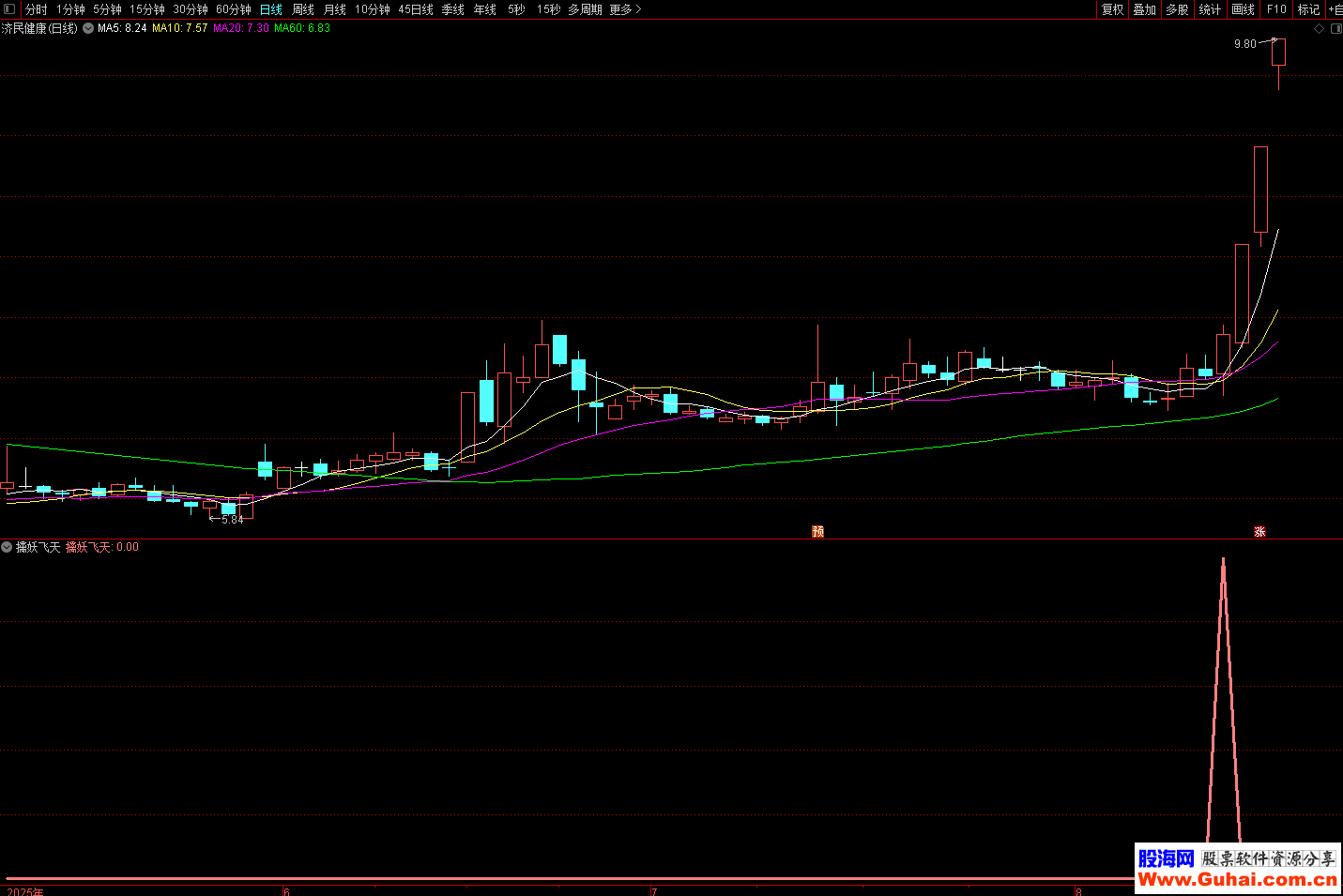Expand the main chart indicator dropdown arrow
1343x896 pixels.
[x=88, y=28]
